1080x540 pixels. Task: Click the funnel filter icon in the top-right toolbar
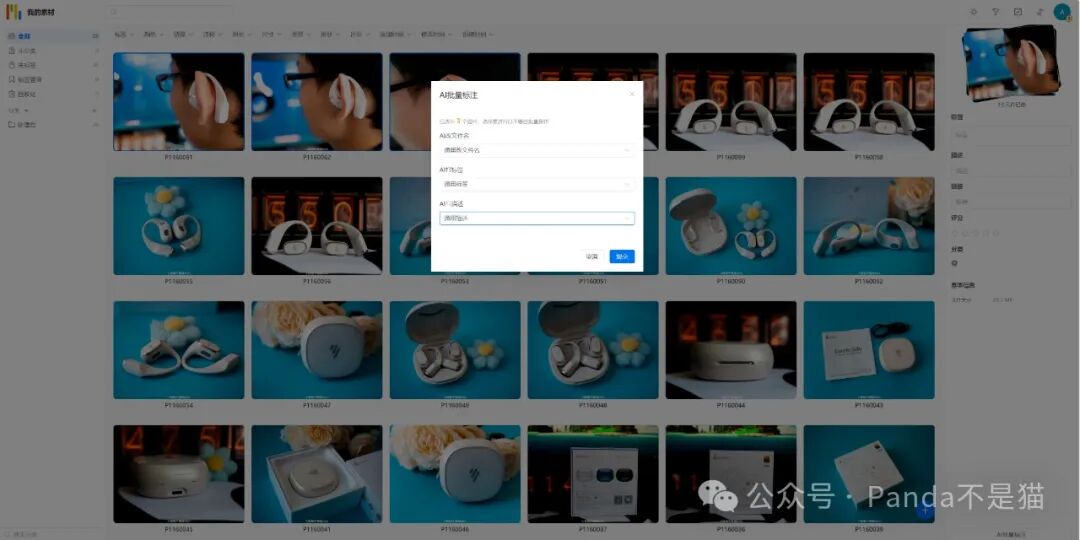[x=995, y=12]
